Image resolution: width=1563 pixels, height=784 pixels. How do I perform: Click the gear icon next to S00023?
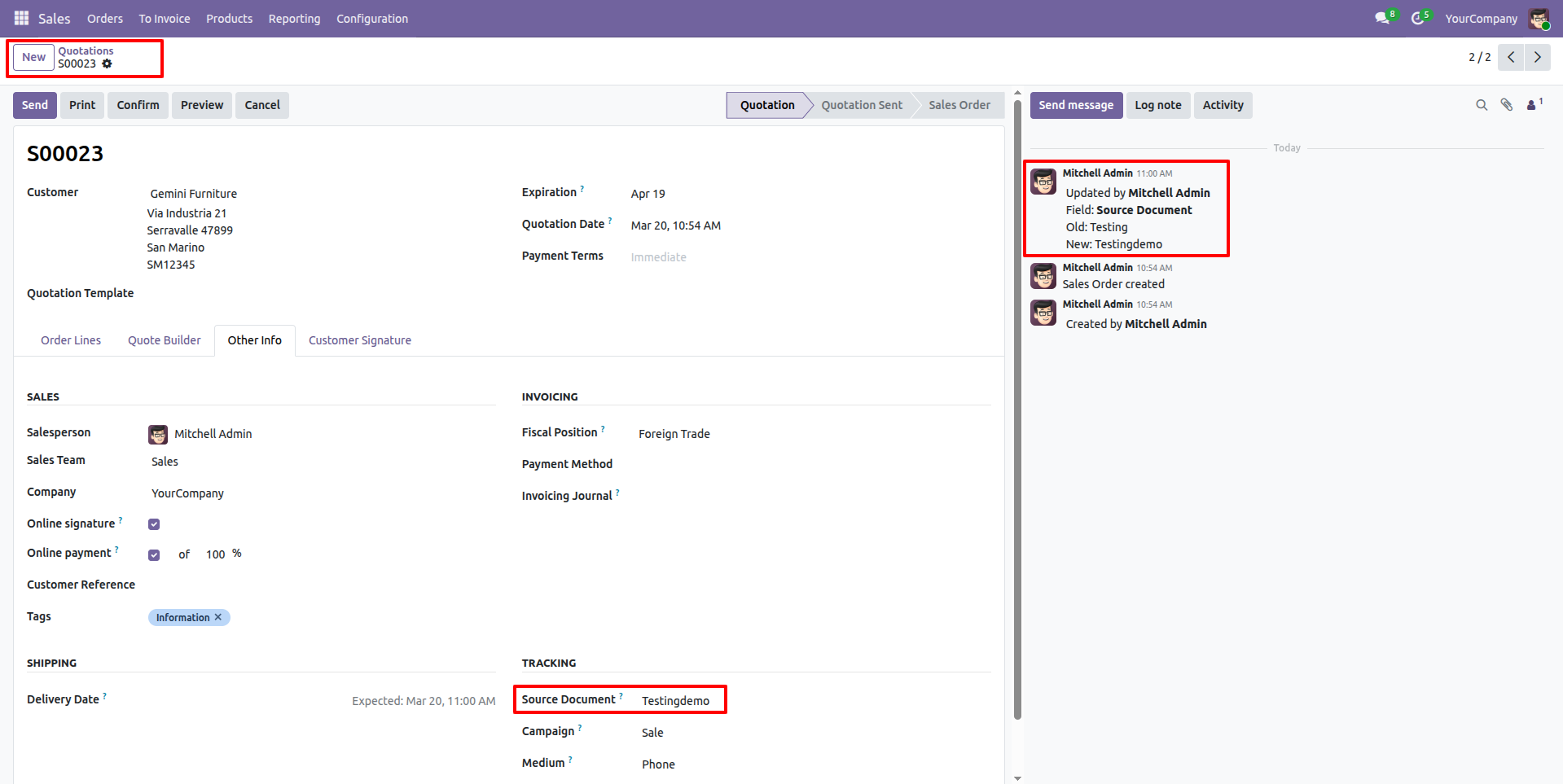pyautogui.click(x=107, y=64)
